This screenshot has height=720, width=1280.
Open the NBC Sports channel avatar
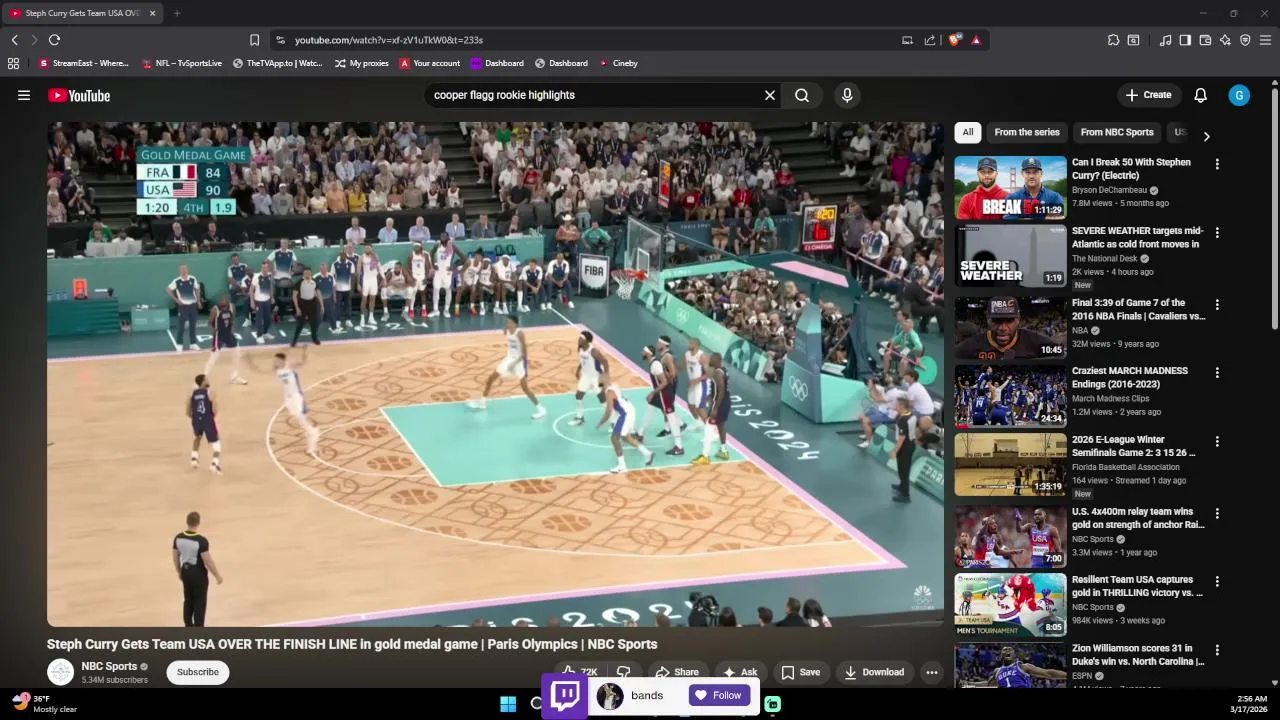61,672
